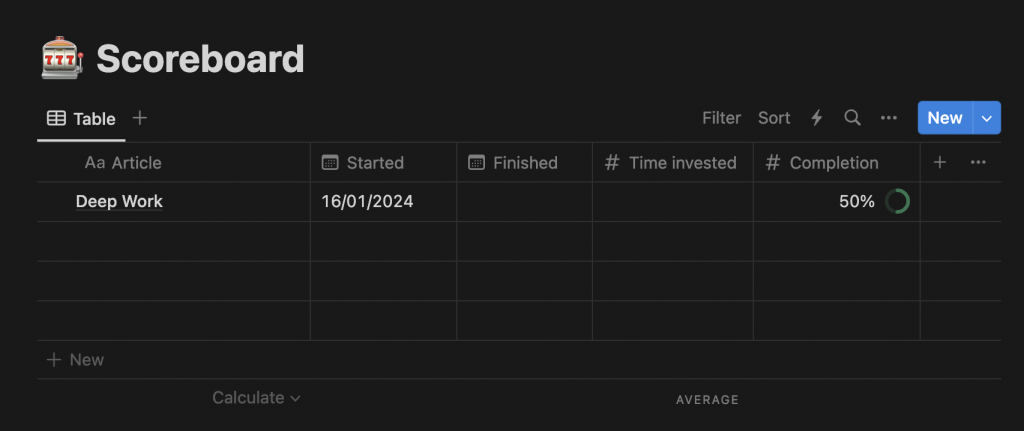This screenshot has width=1024, height=431.
Task: Open the Filter menu
Action: [x=721, y=118]
